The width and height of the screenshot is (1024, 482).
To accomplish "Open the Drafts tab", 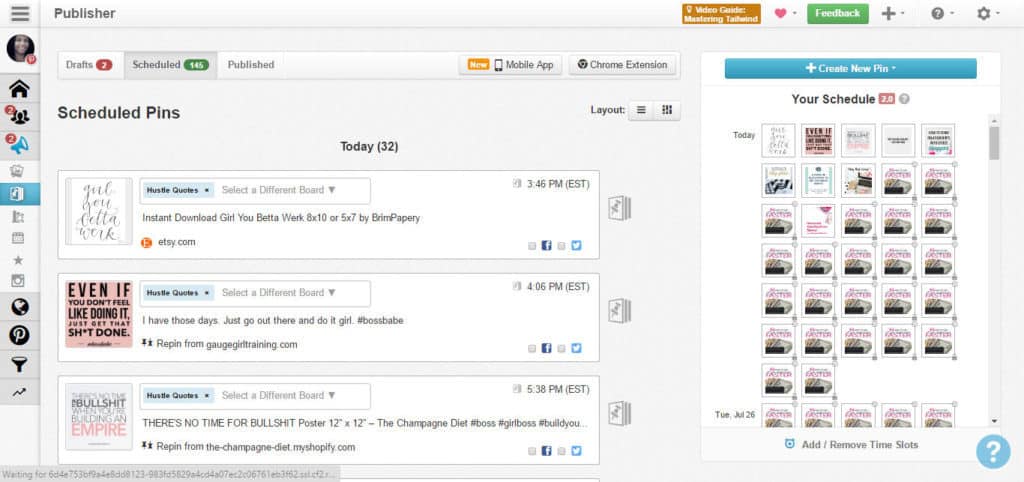I will point(89,65).
